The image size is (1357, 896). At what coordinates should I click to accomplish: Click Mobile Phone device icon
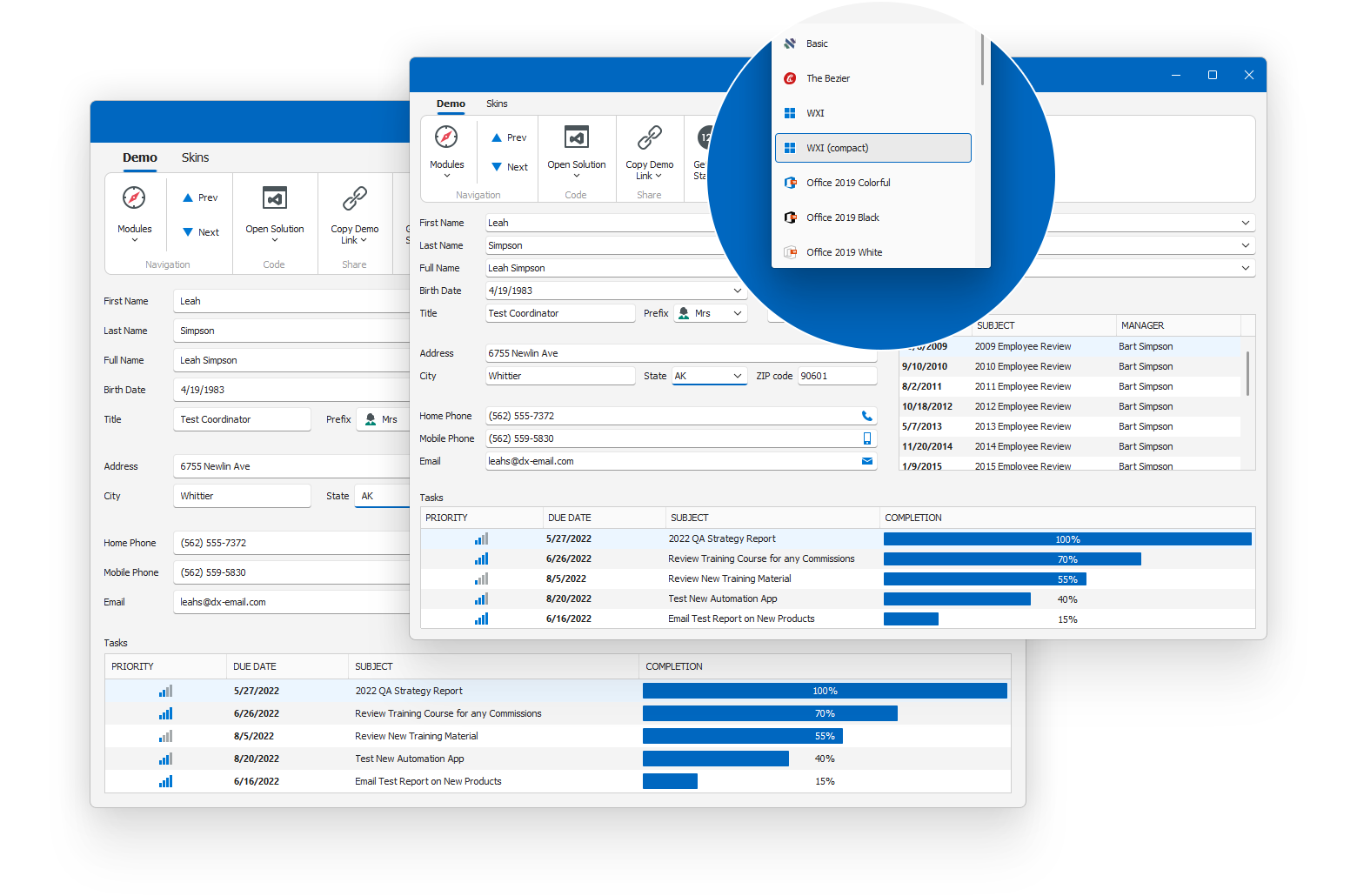coord(866,438)
